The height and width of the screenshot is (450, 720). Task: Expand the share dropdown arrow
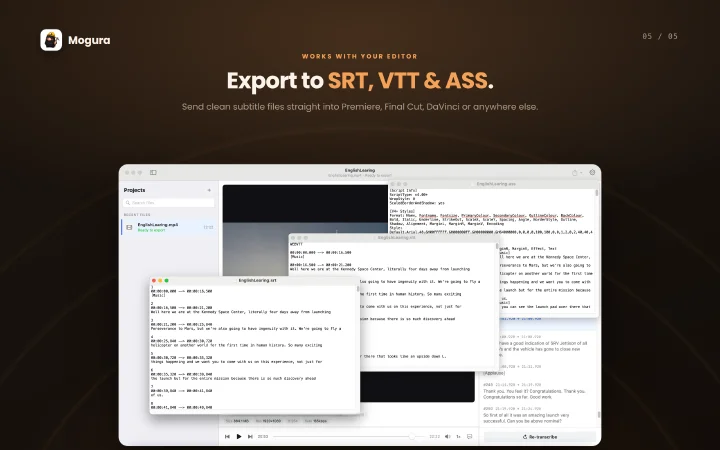click(581, 173)
